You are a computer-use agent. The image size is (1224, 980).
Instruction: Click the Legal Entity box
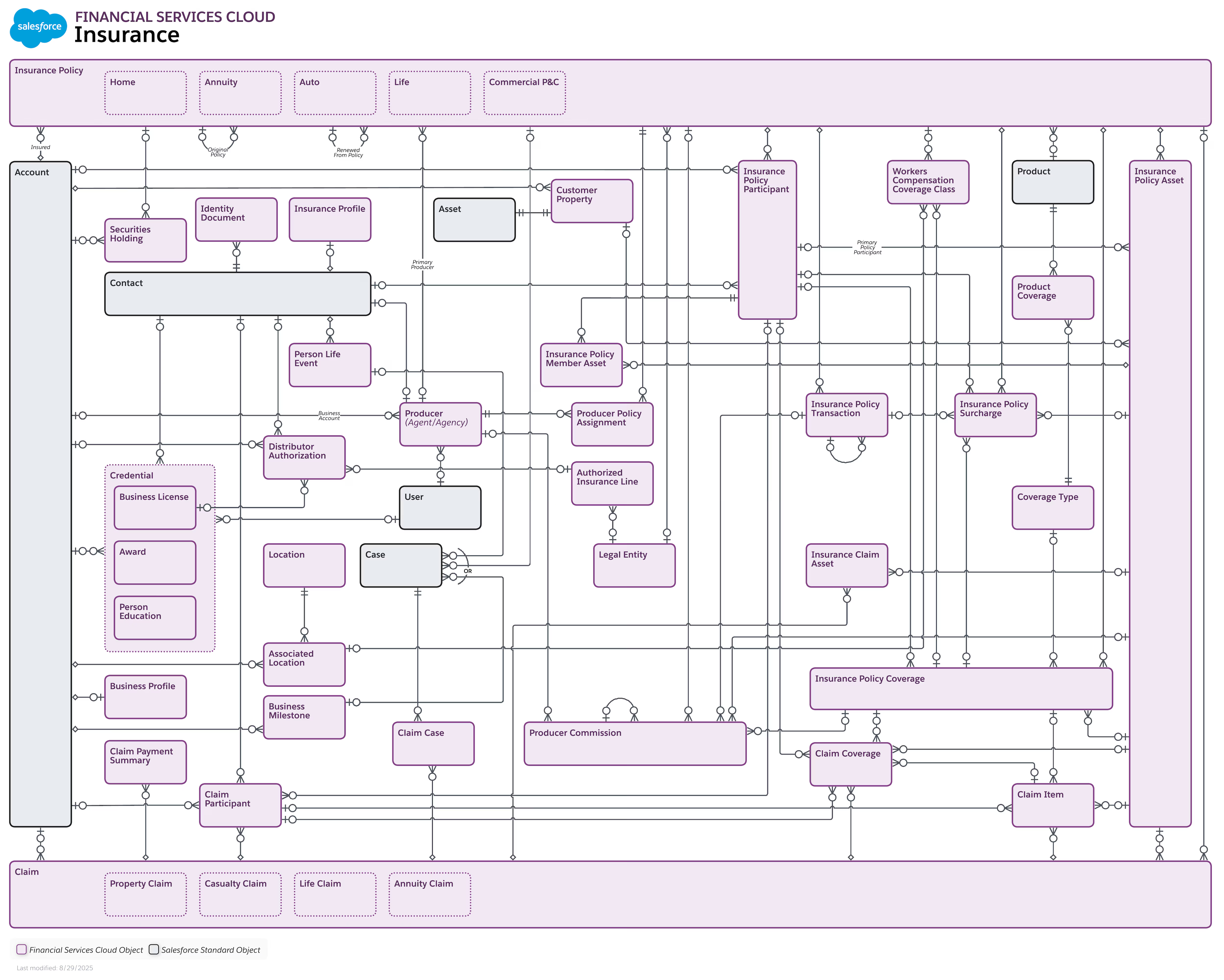(x=635, y=566)
